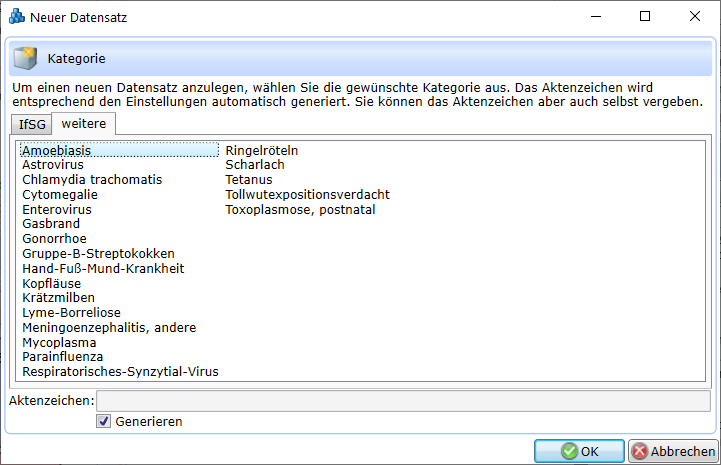721x465 pixels.
Task: Choose Tollwutexpositionsverdacht entry
Action: click(307, 194)
